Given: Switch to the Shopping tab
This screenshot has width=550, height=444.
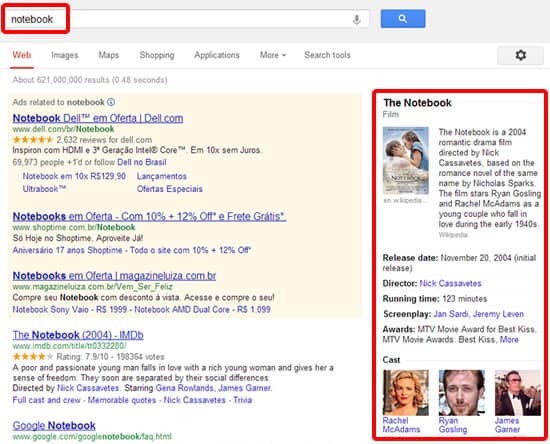Looking at the screenshot, I should click(157, 55).
